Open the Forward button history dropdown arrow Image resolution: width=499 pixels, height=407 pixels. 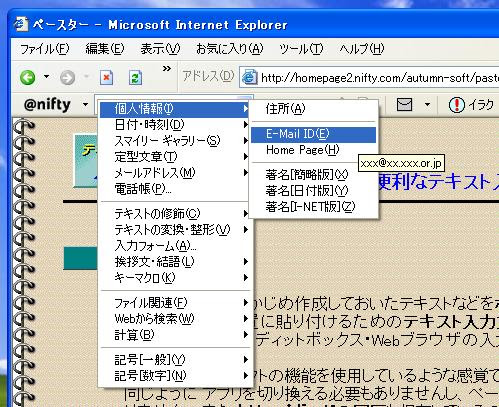pyautogui.click(x=86, y=77)
